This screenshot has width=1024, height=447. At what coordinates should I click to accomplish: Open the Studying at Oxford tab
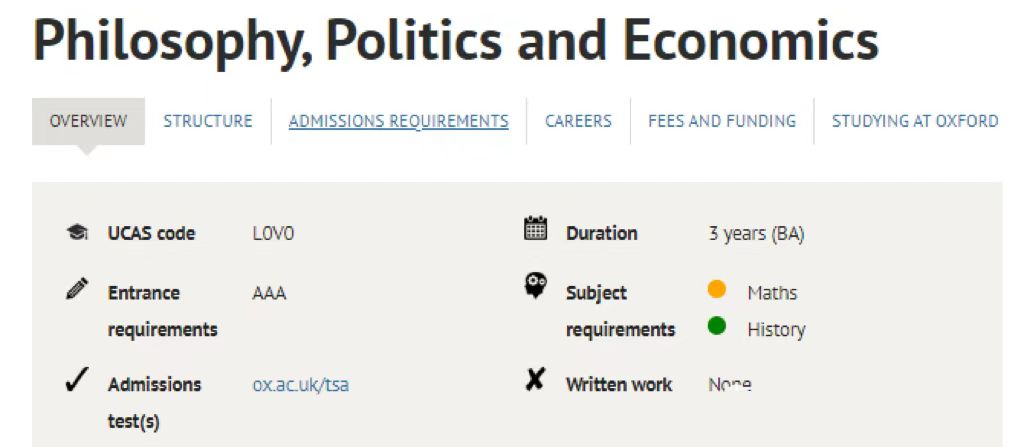pos(914,122)
